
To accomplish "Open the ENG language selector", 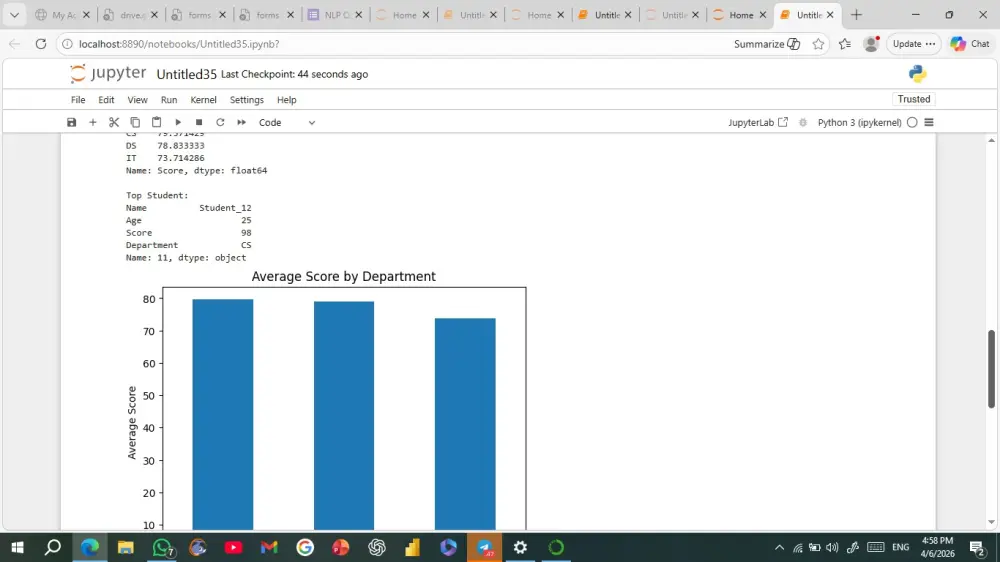I will click(901, 547).
